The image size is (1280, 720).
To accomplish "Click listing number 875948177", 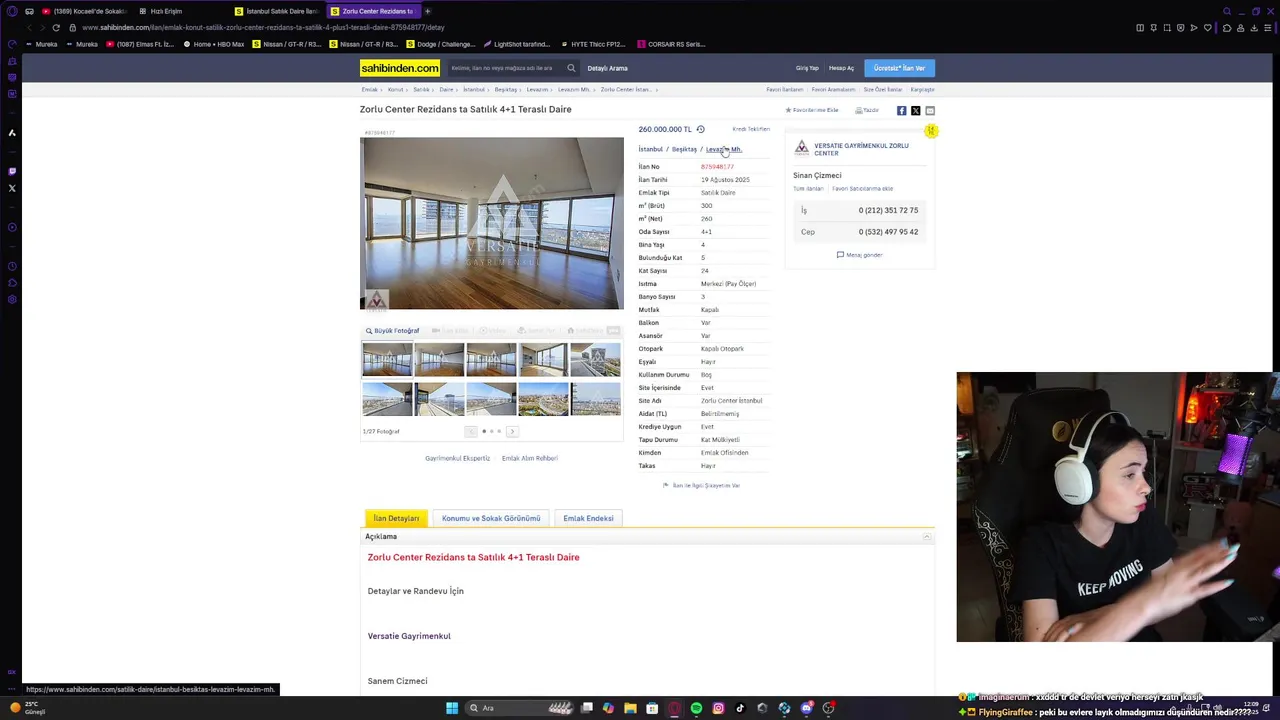I will [717, 167].
